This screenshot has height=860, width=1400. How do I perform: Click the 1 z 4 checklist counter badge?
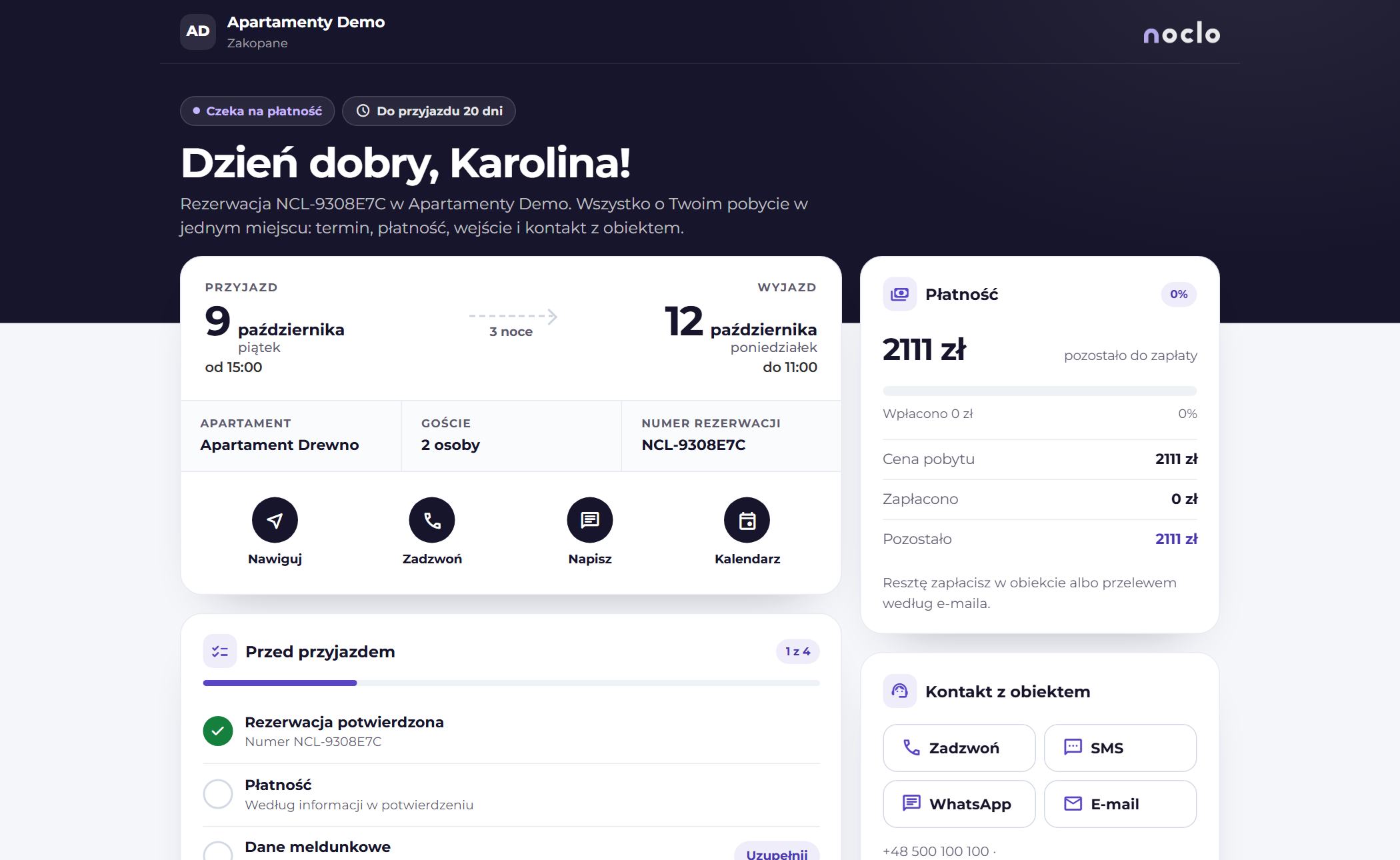(797, 651)
